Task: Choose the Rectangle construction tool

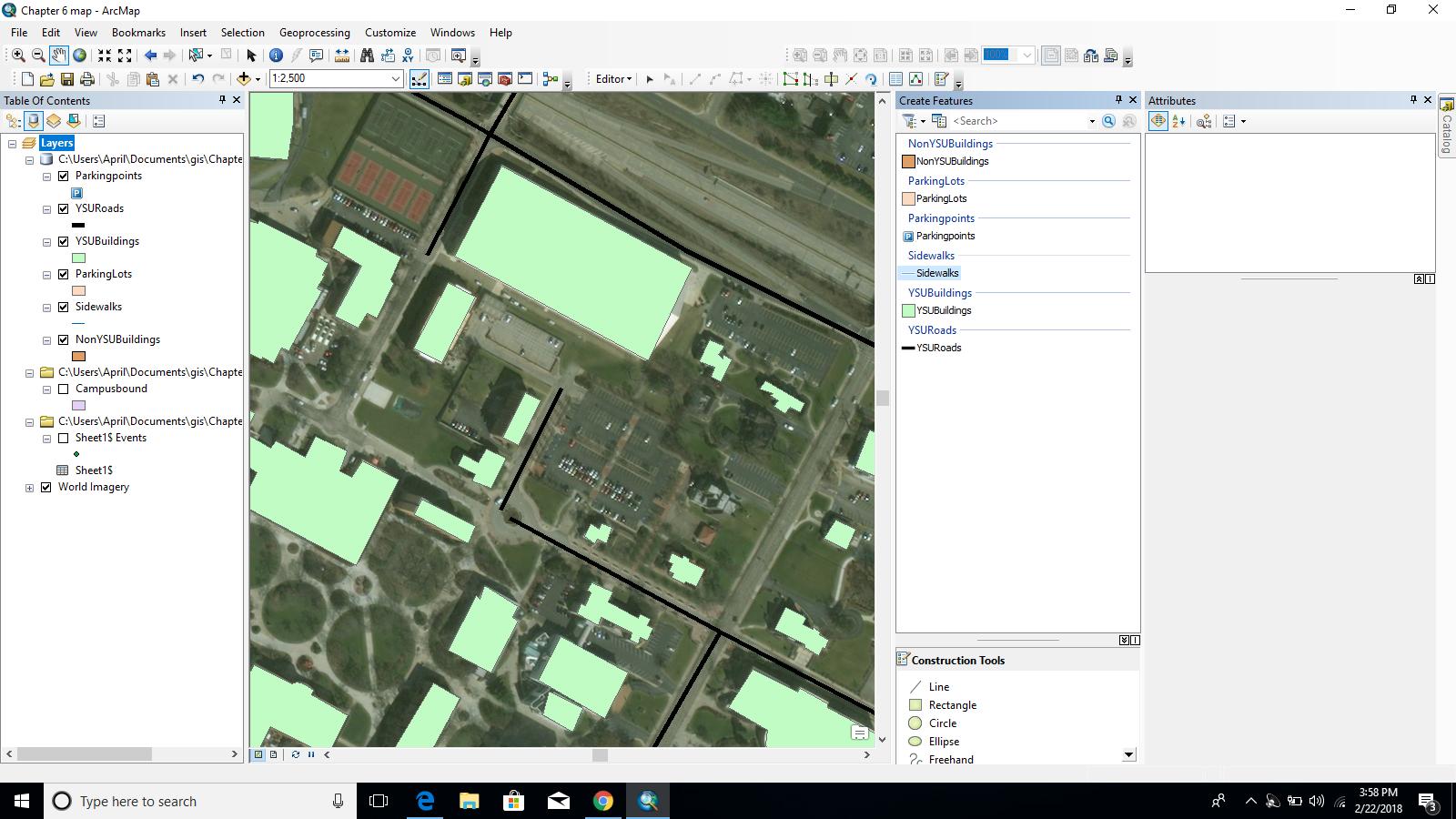Action: pyautogui.click(x=943, y=705)
